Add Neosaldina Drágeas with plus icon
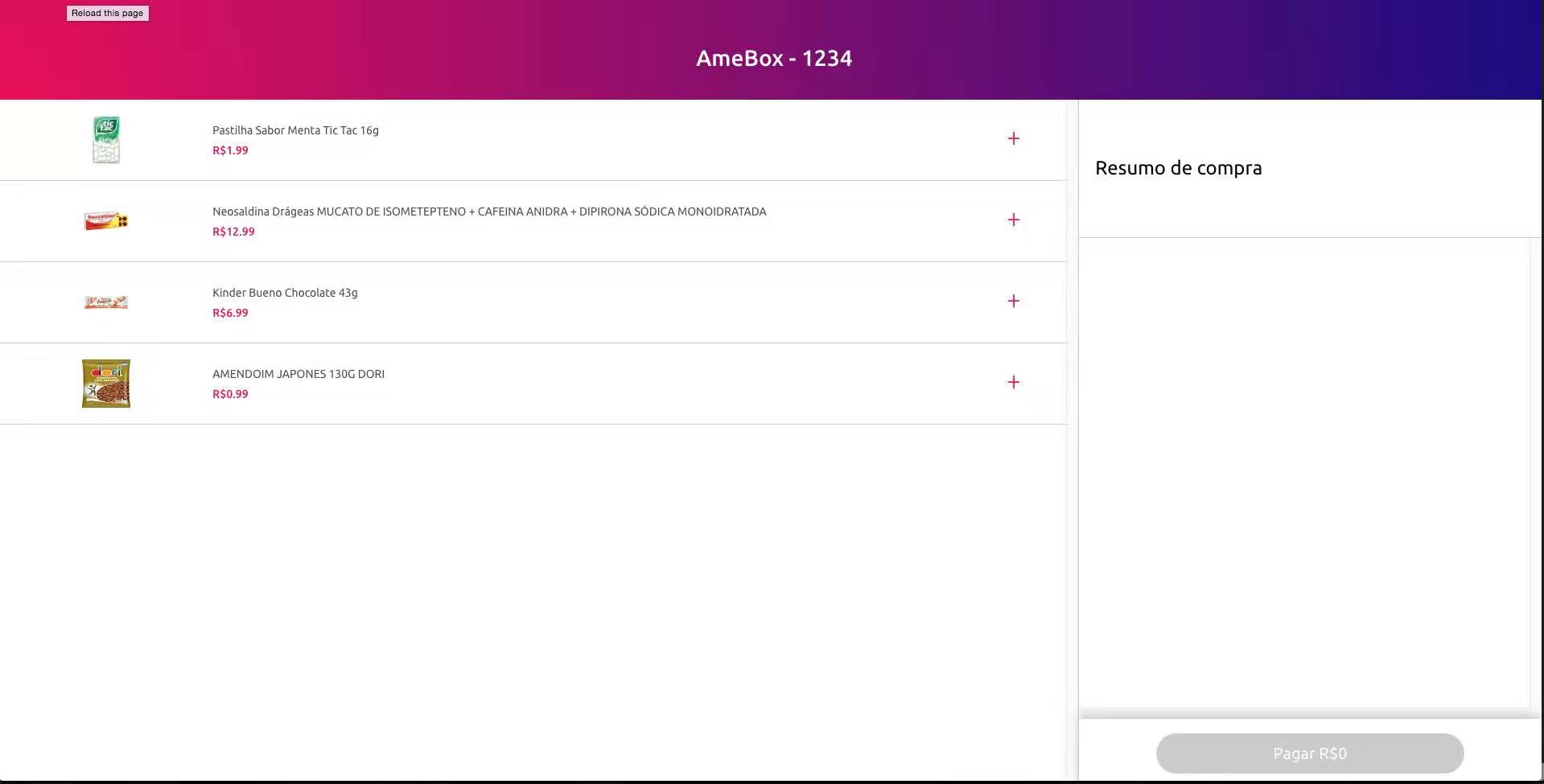The width and height of the screenshot is (1544, 784). pos(1013,220)
